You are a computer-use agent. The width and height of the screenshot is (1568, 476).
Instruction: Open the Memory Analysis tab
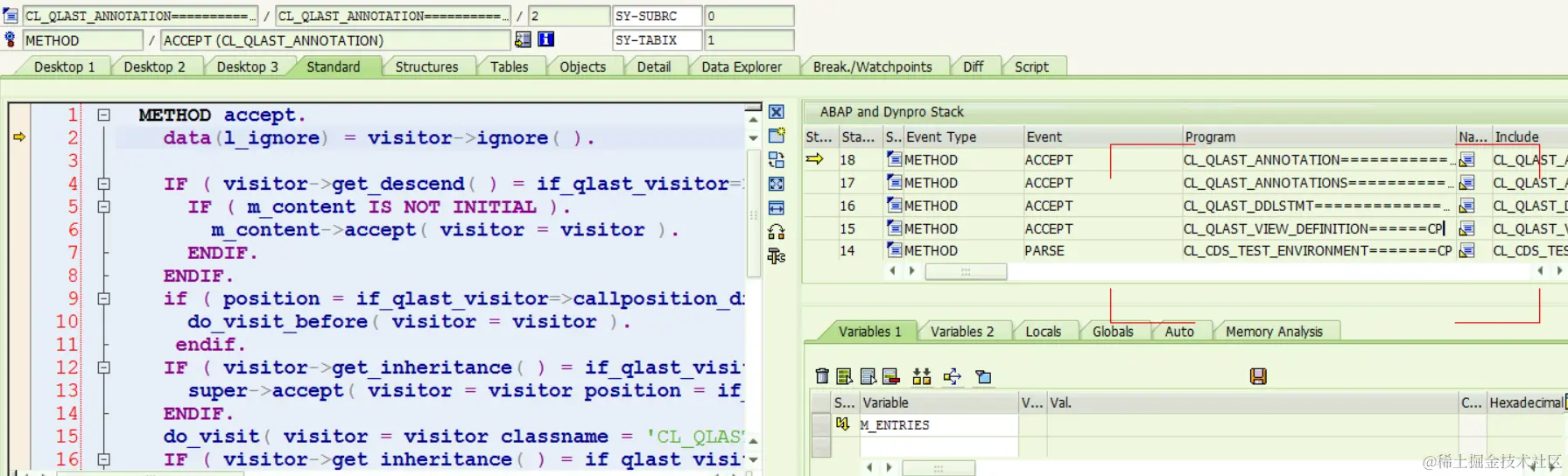point(1274,332)
